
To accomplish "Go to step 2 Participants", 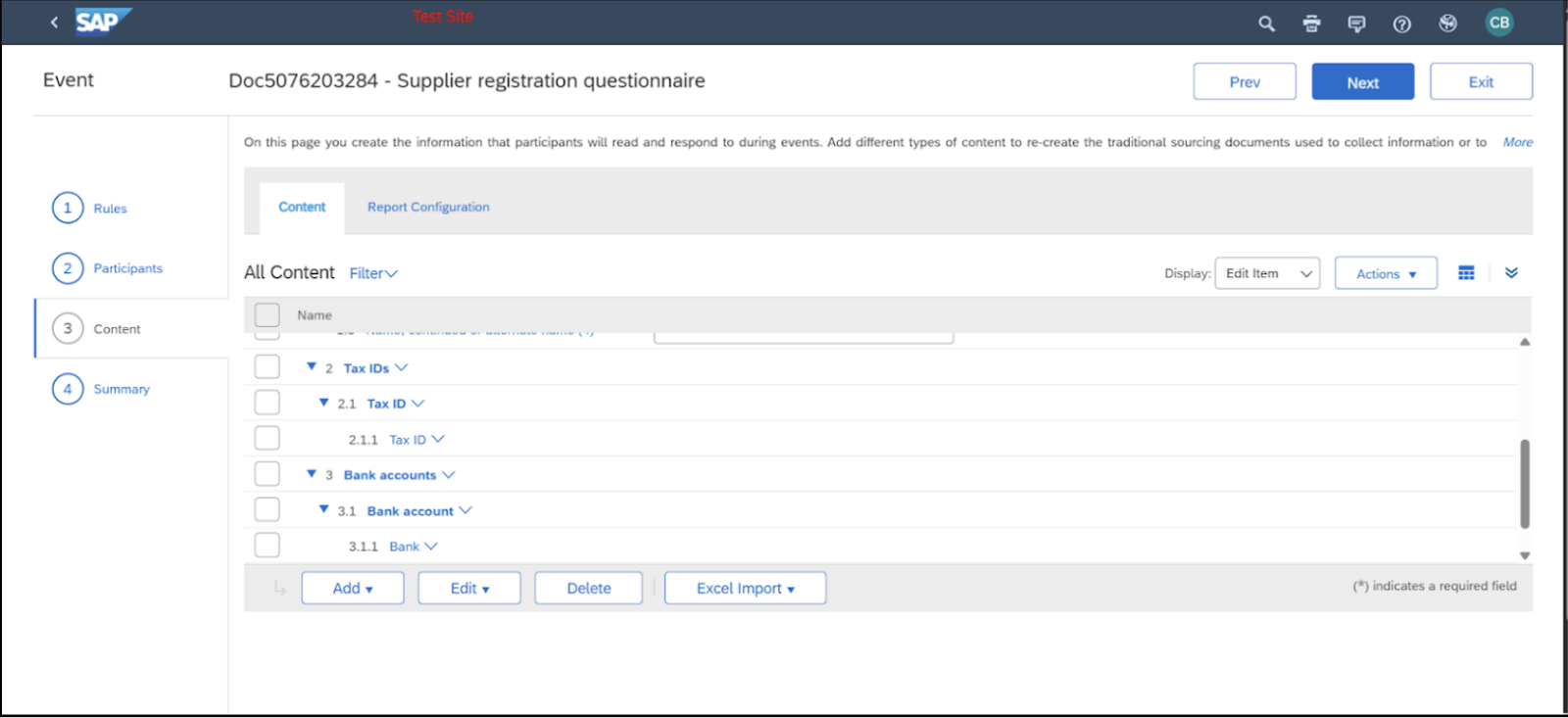I will point(108,267).
